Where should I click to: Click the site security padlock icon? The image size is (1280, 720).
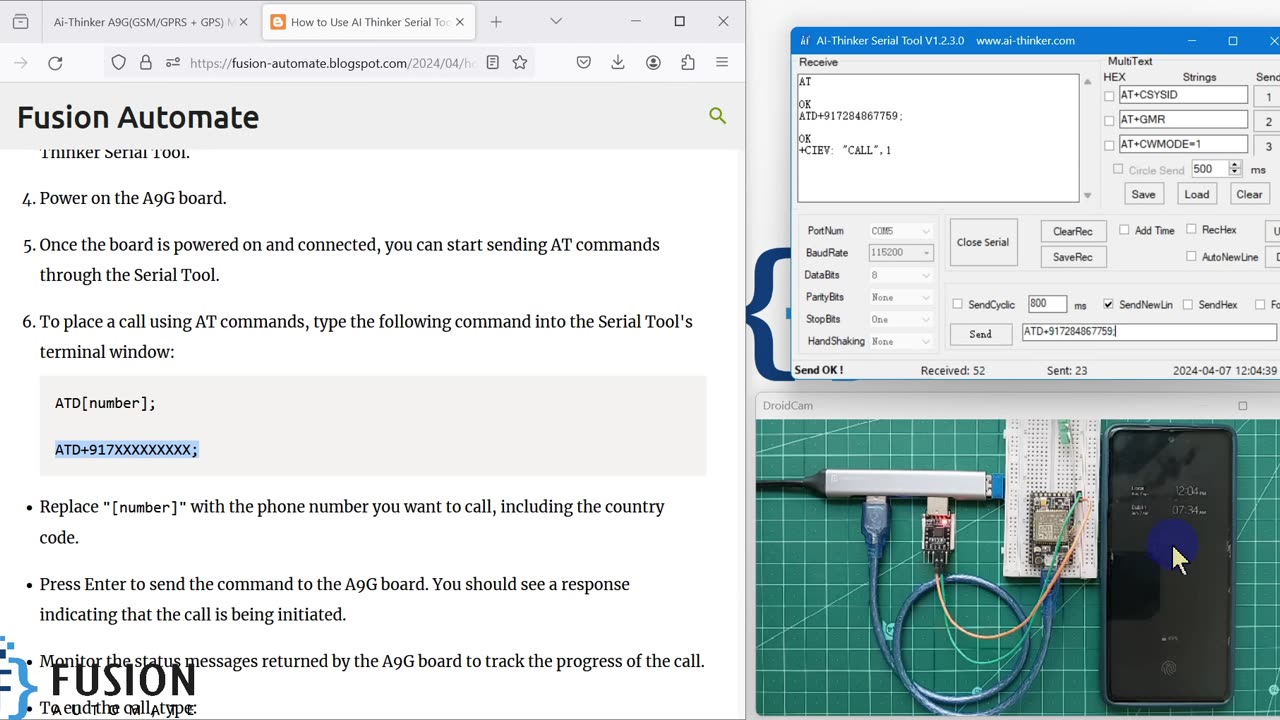145,63
